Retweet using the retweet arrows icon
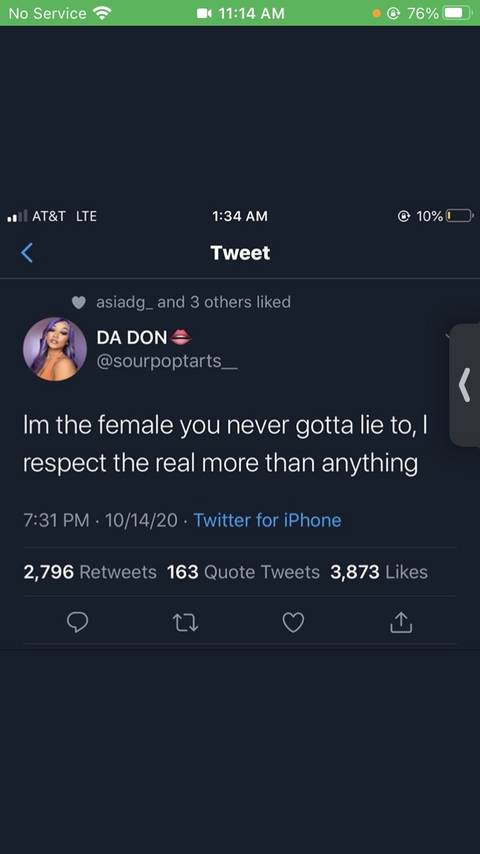 coord(185,623)
